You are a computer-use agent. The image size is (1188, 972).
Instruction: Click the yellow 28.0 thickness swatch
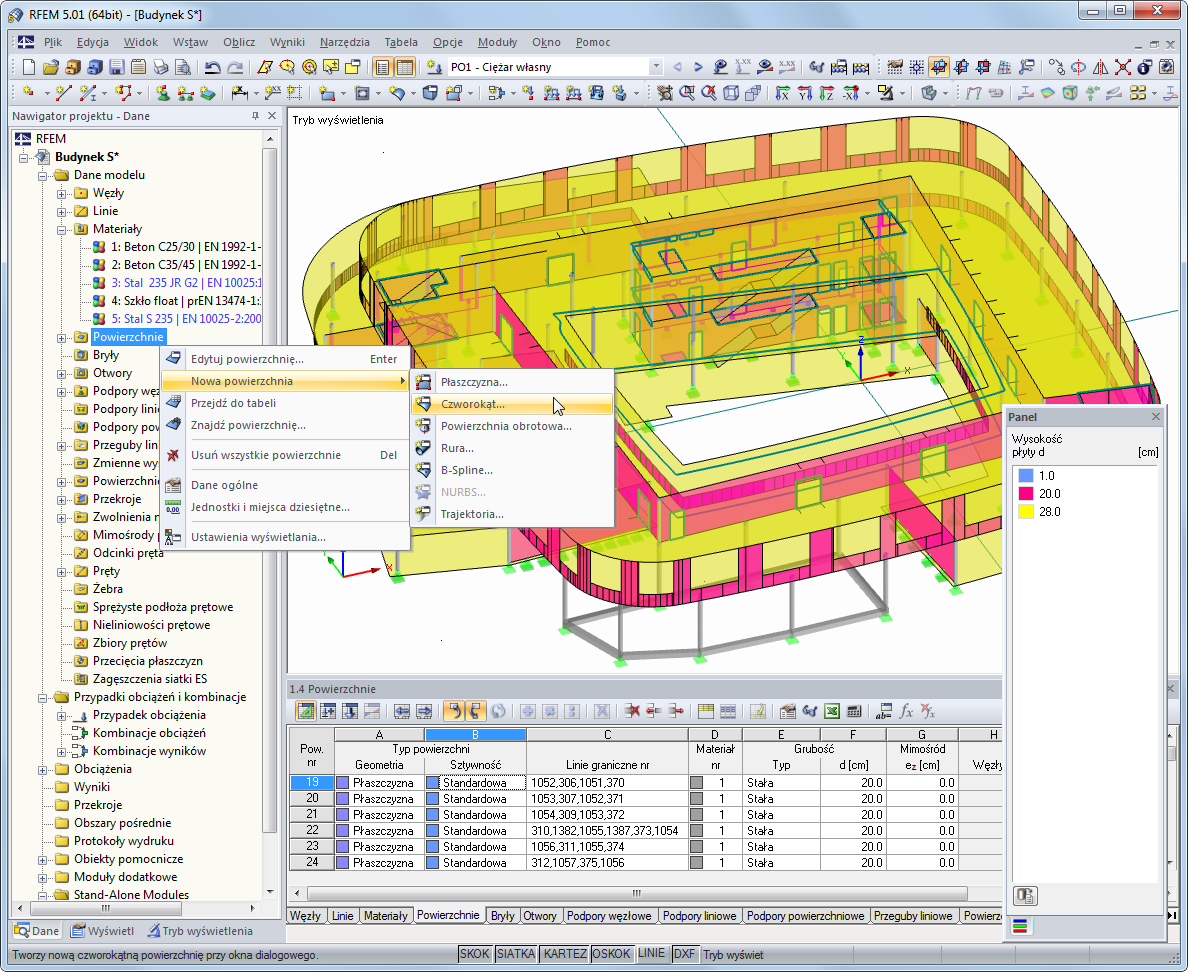pyautogui.click(x=1026, y=512)
